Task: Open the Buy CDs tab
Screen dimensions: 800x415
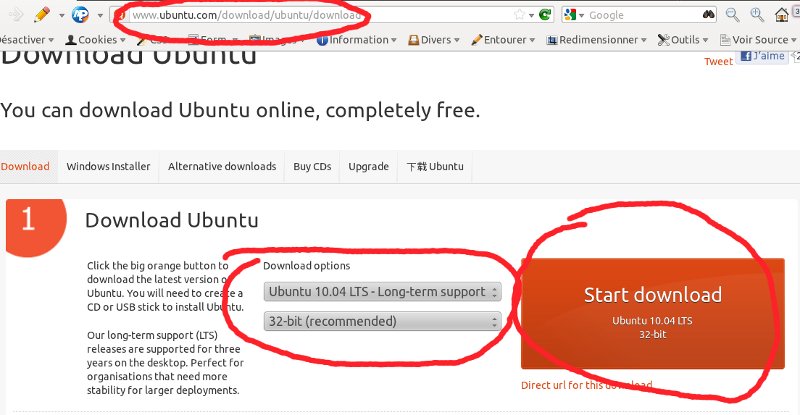Action: (312, 166)
